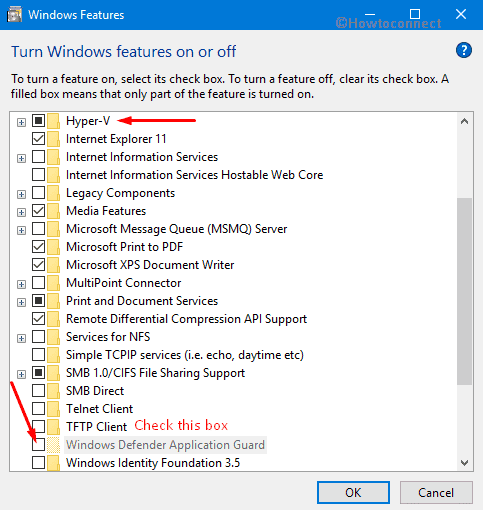Enable Simple TCPIP services checkbox
This screenshot has width=483, height=510.
click(x=38, y=354)
